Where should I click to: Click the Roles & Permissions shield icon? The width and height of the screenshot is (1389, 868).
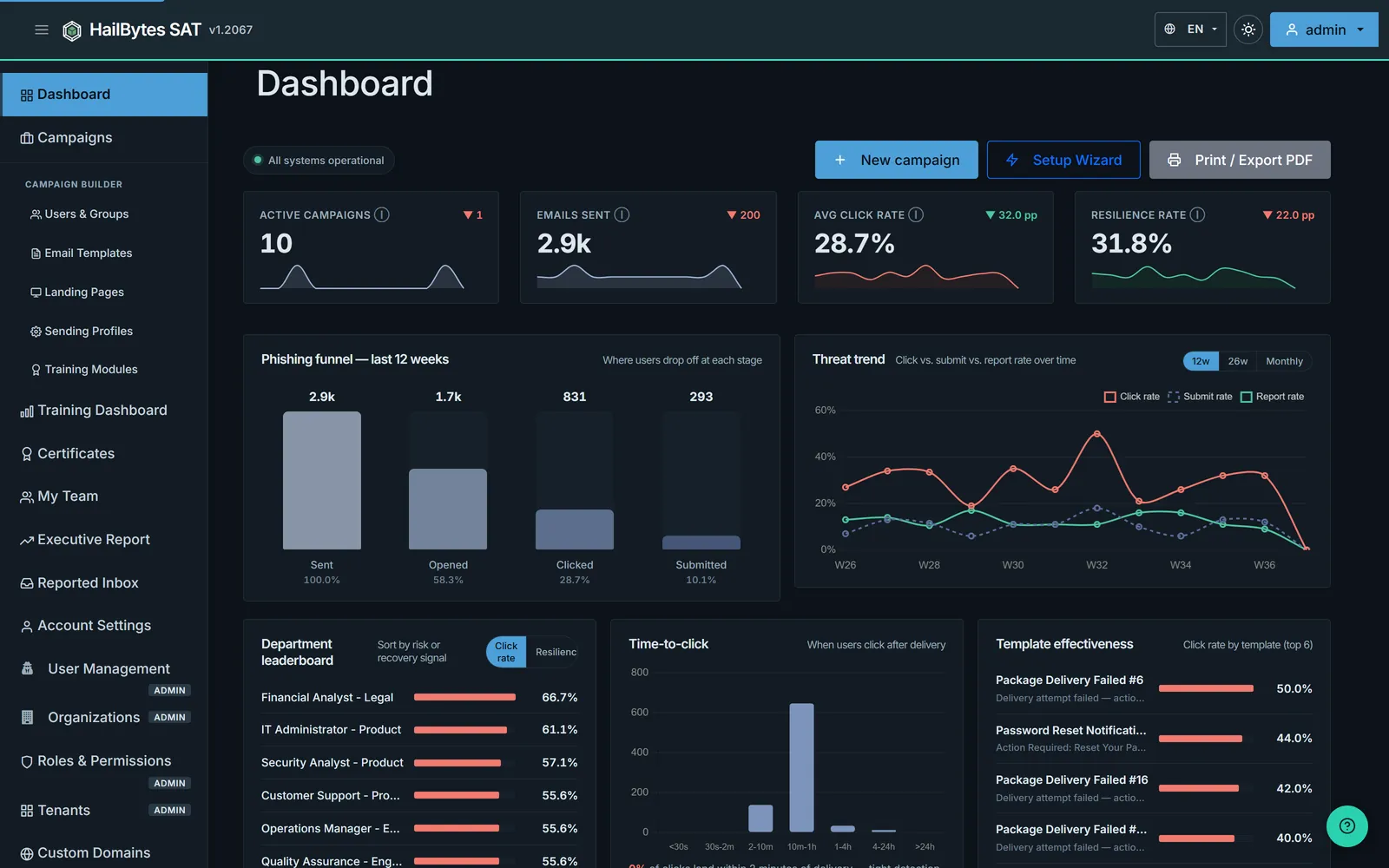point(27,761)
